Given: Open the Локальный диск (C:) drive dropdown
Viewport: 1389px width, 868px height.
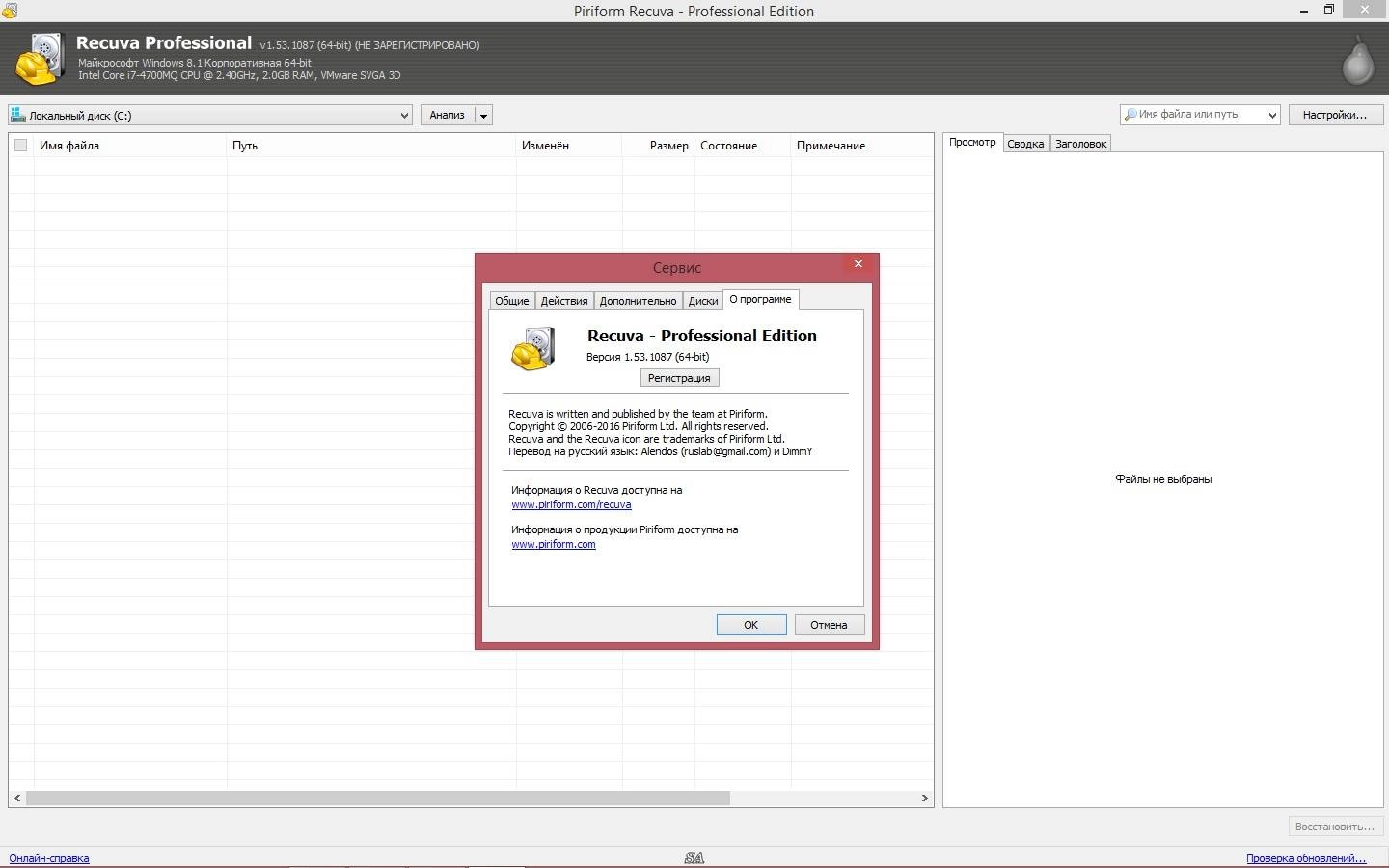Looking at the screenshot, I should tap(210, 115).
